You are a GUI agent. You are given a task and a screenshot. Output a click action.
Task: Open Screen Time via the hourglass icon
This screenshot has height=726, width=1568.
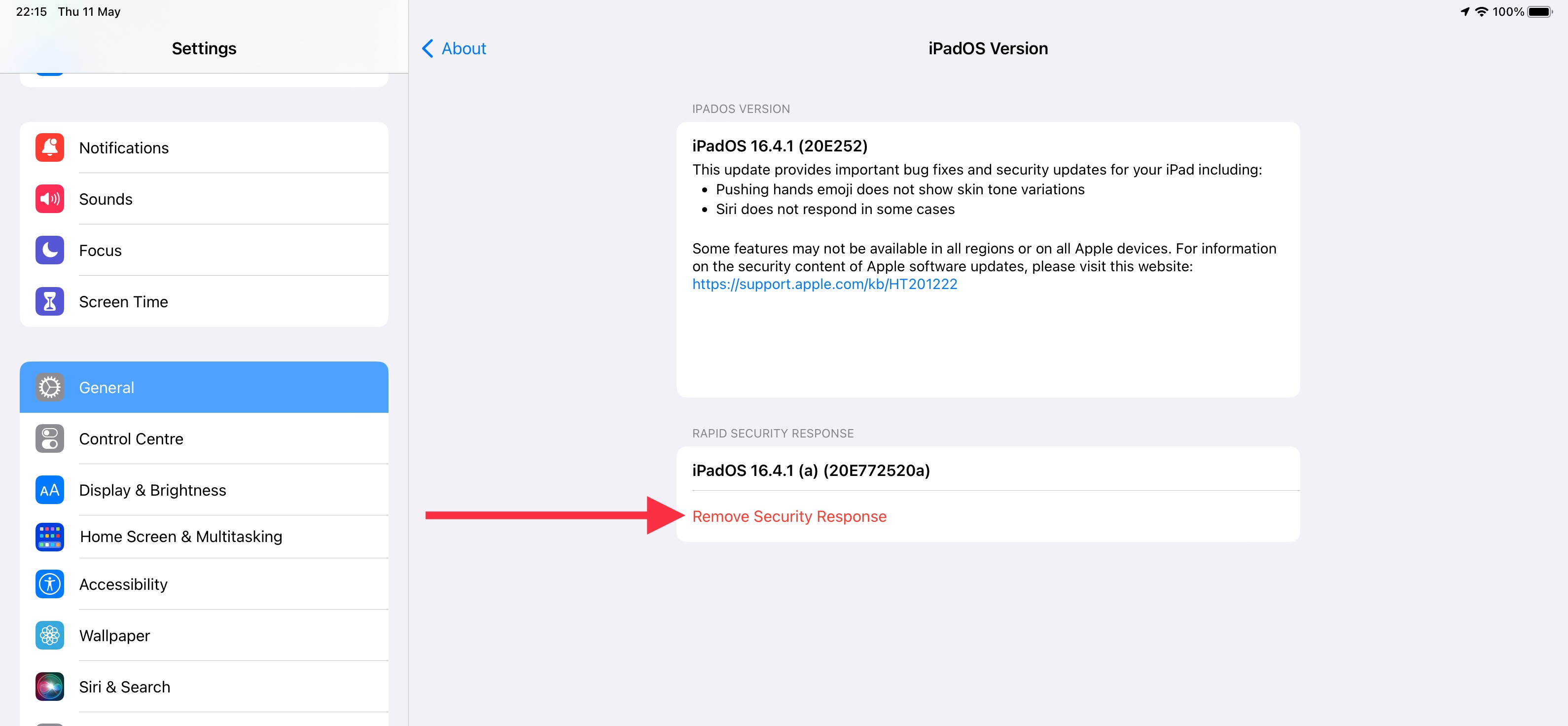pos(49,301)
